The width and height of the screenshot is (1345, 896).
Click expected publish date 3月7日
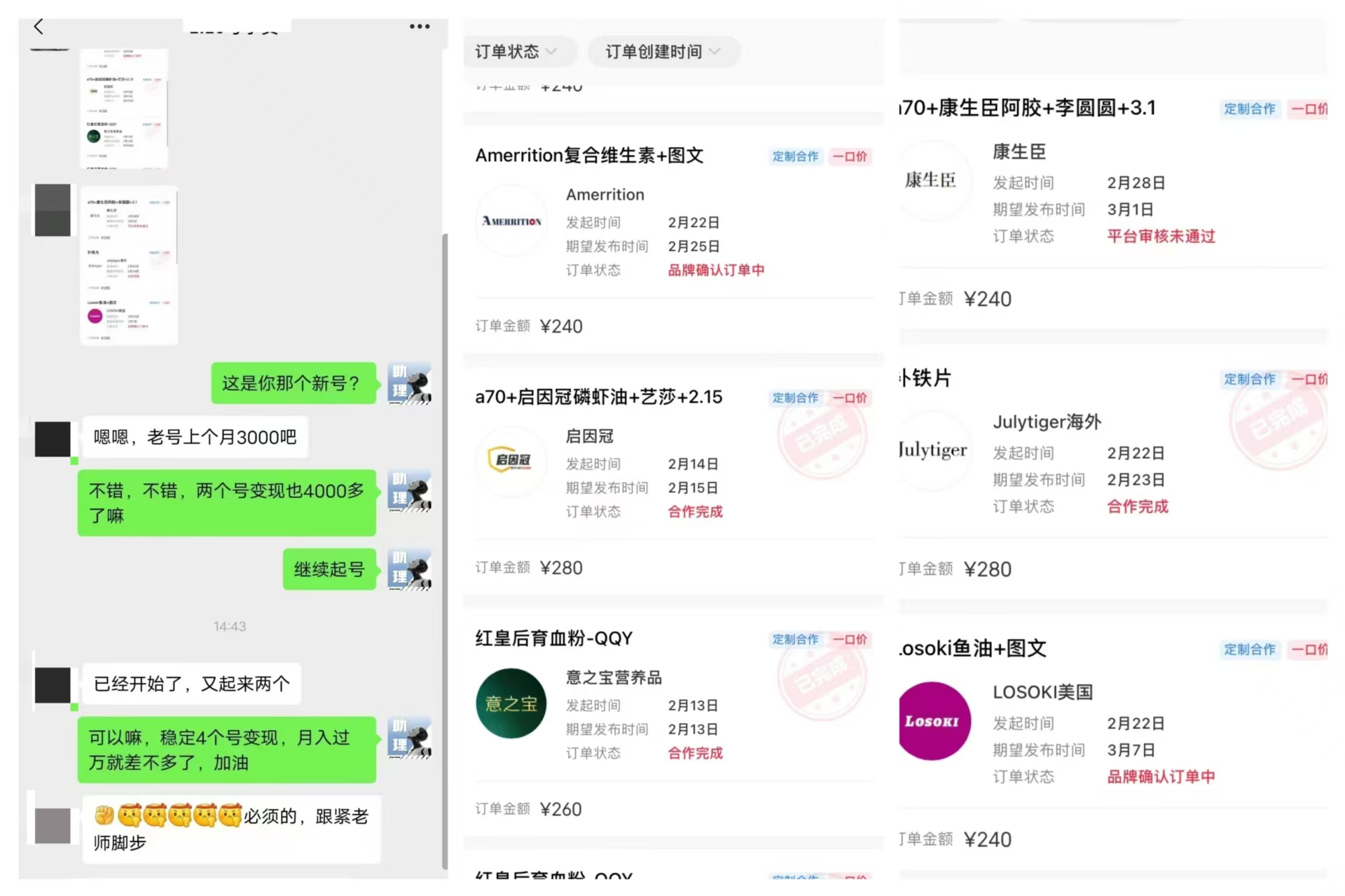point(1131,750)
